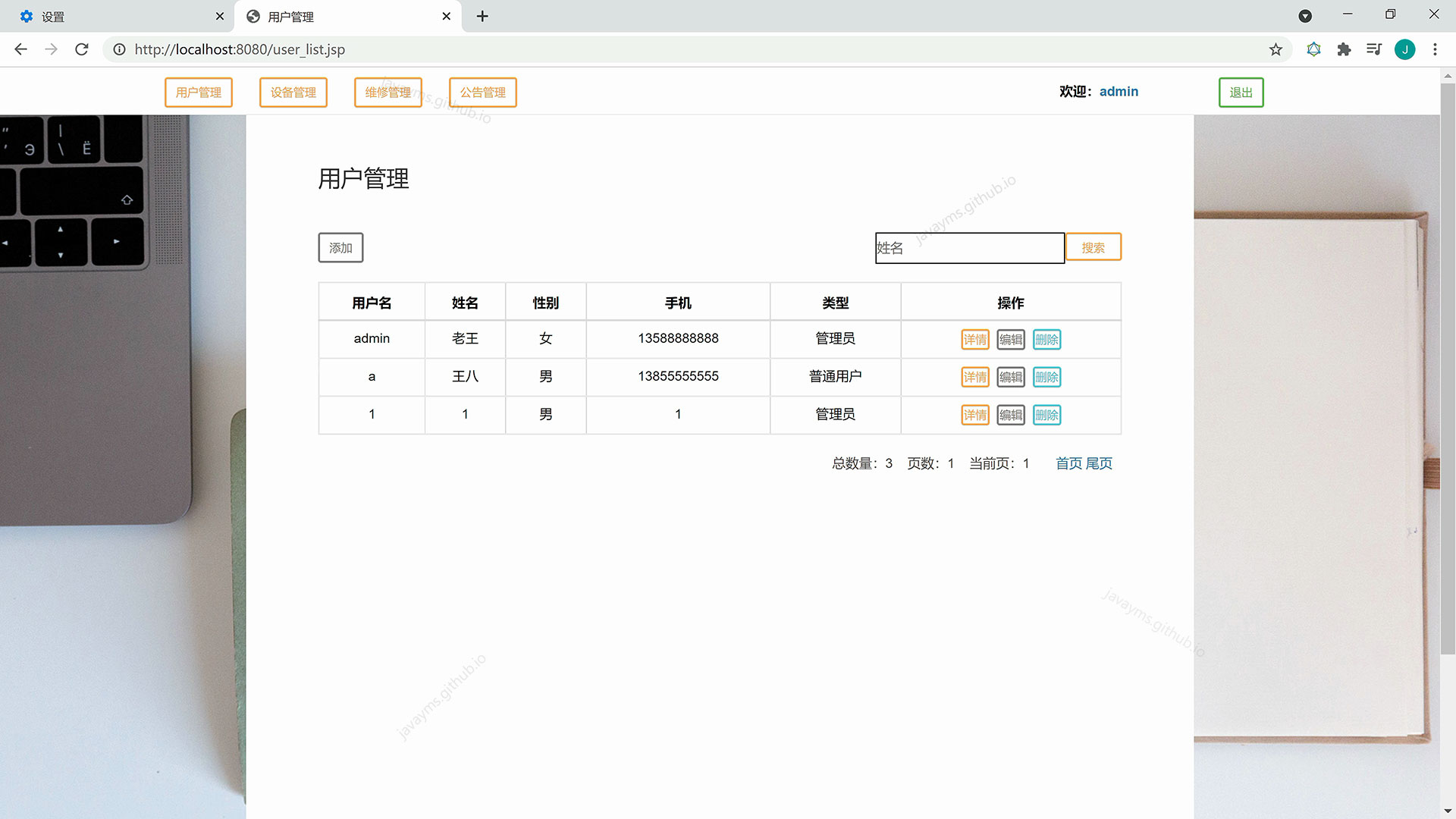1456x819 pixels.
Task: Click 删除 for user 王八
Action: (x=1046, y=377)
